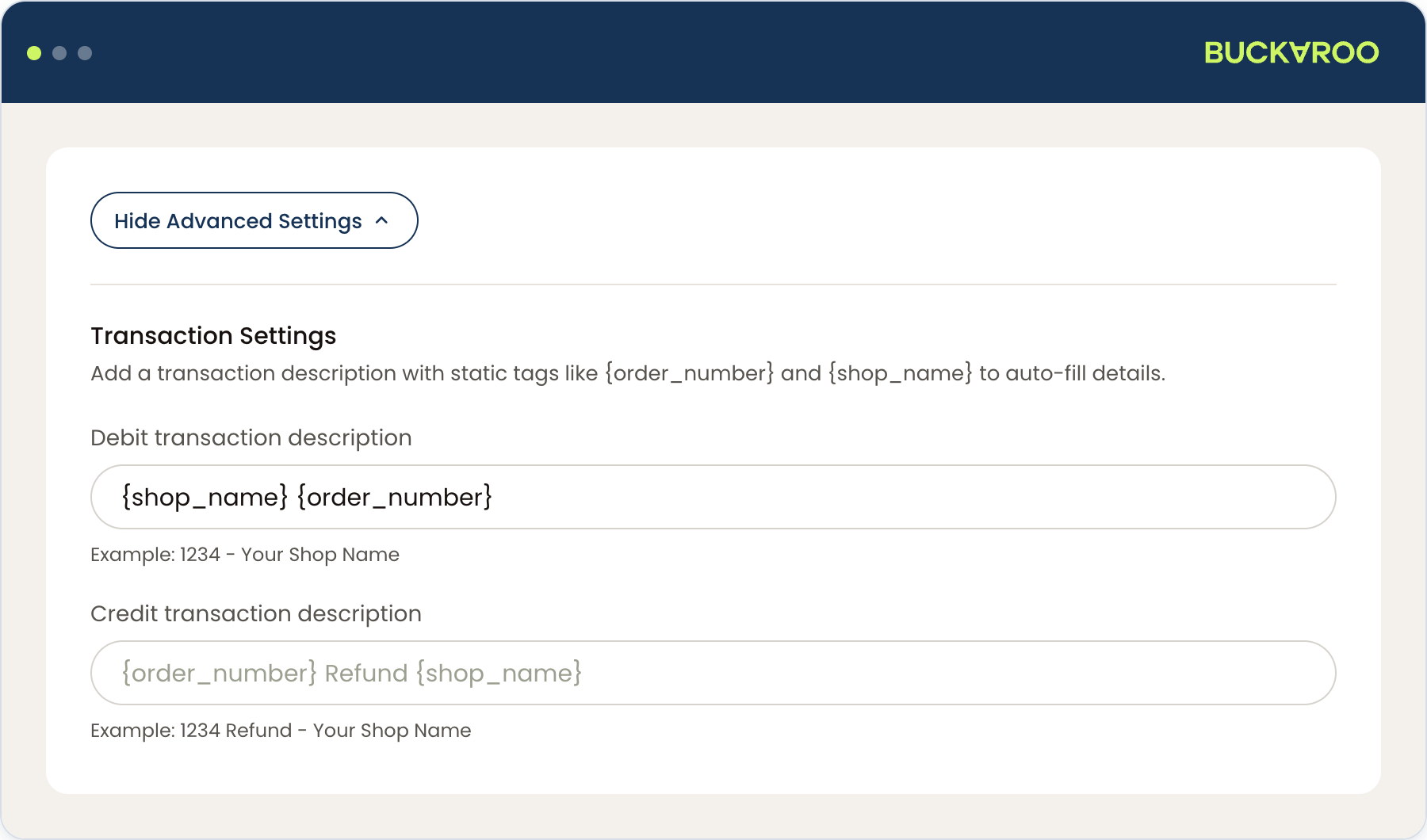This screenshot has width=1427, height=840.
Task: Collapse the Hide Advanced Settings button
Action: coord(254,220)
